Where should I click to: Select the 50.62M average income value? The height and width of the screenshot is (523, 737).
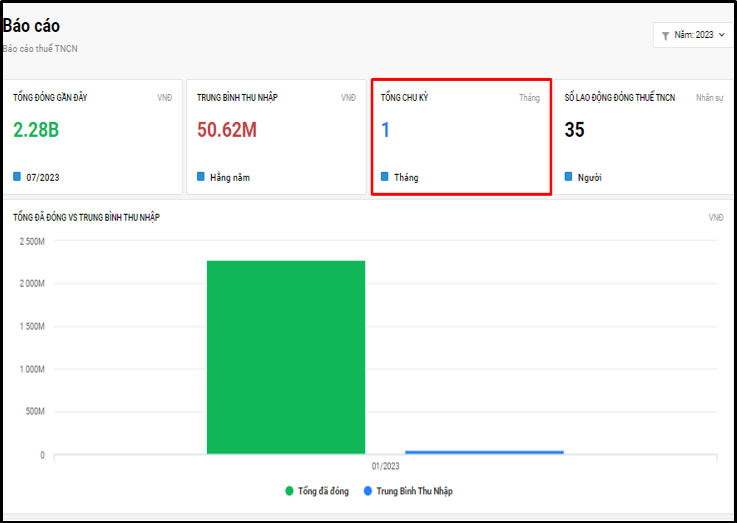tap(227, 130)
